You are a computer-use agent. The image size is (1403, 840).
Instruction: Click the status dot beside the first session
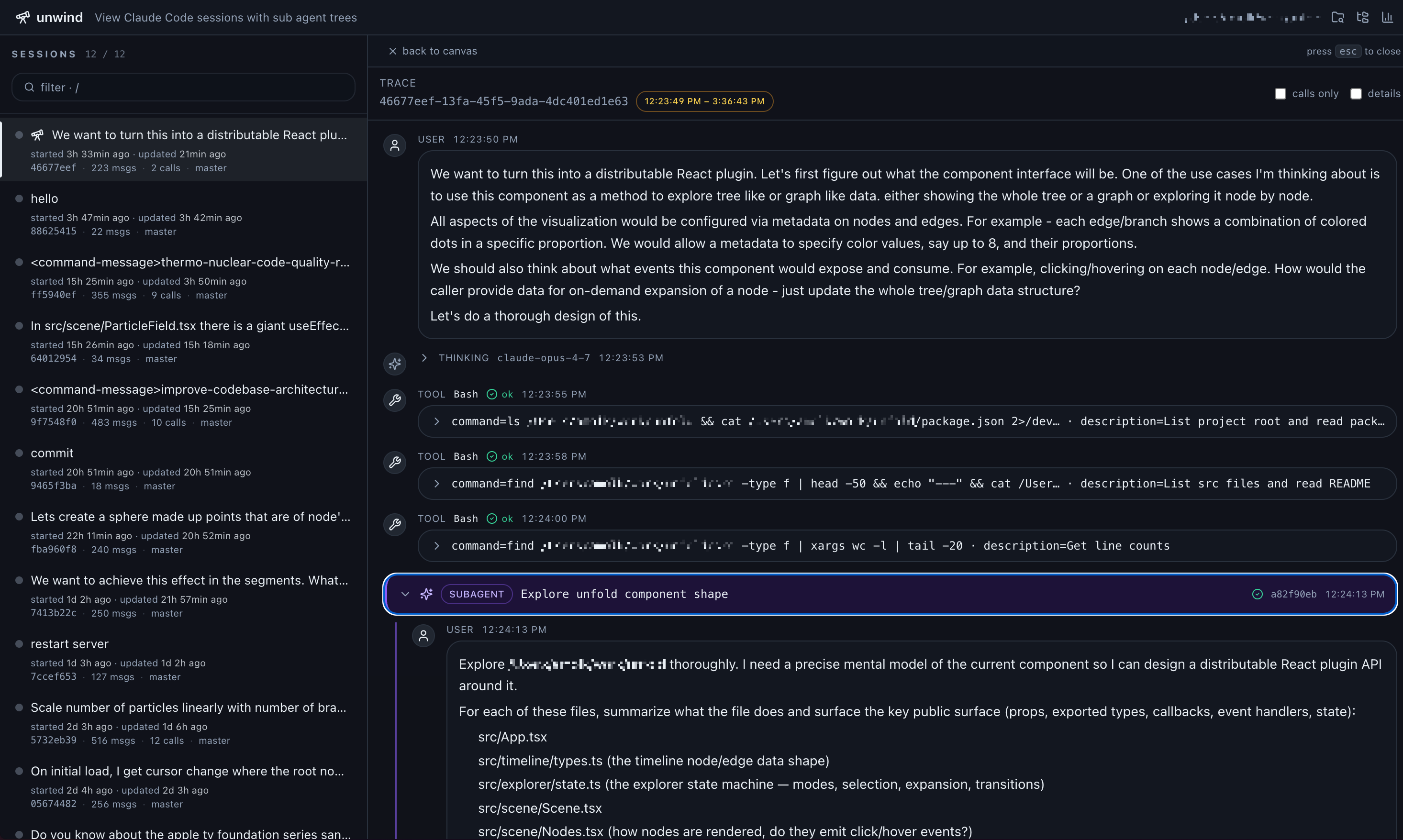tap(19, 135)
